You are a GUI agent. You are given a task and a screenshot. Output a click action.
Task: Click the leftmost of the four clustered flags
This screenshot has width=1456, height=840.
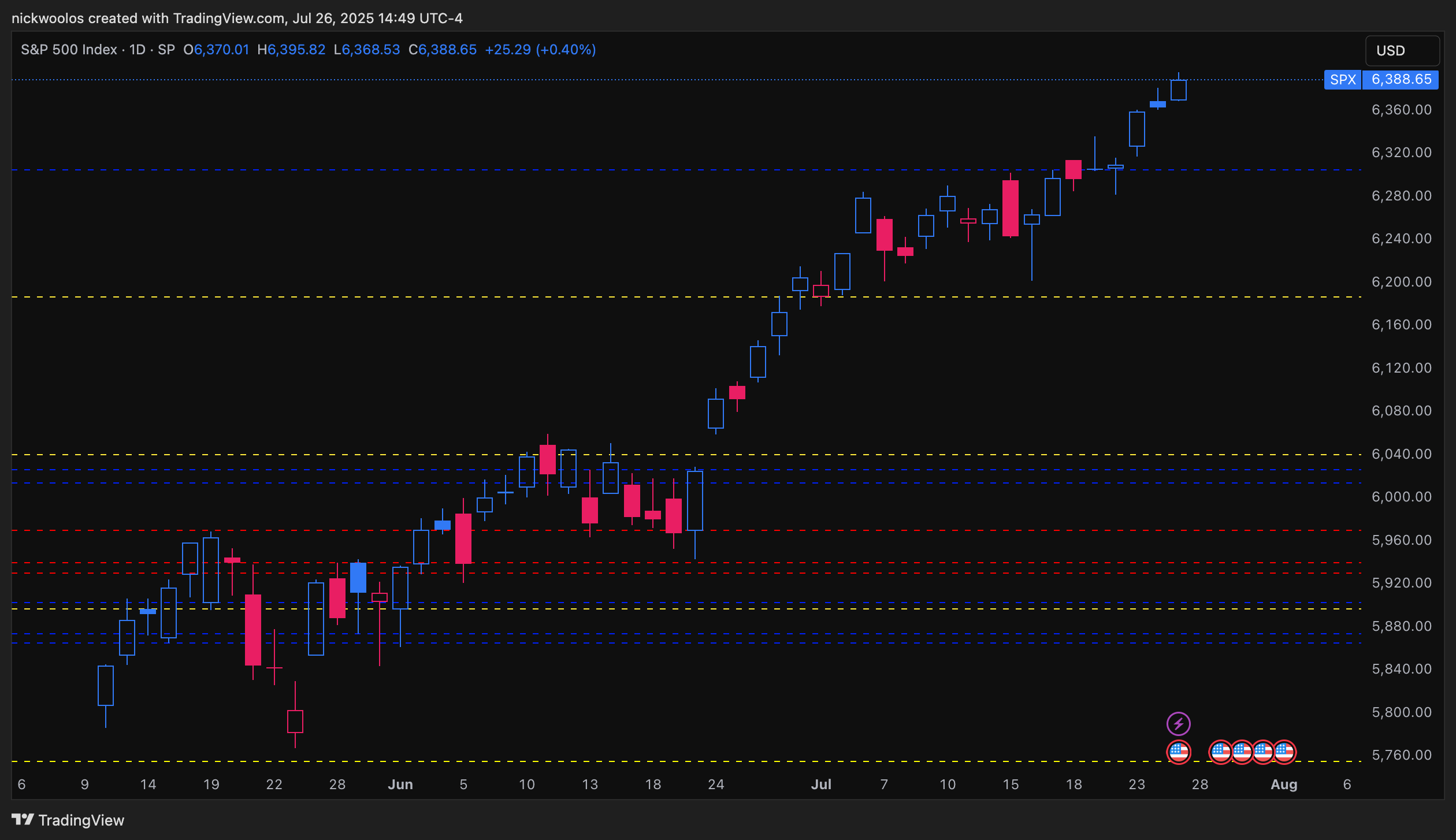click(1220, 752)
